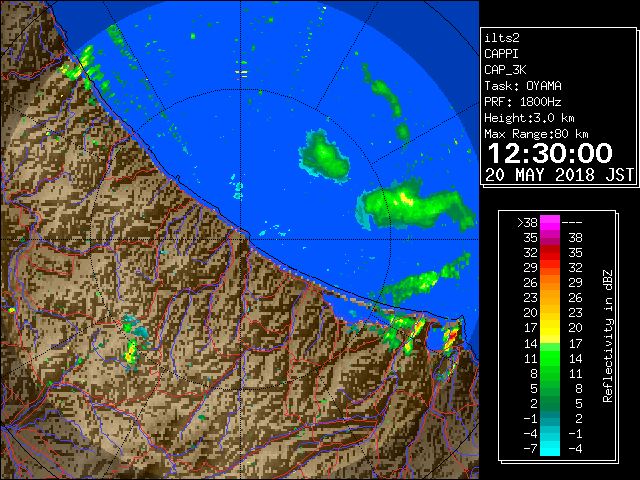This screenshot has width=640, height=480.
Task: Click the cyan -7 dBZ legend swatch
Action: (x=550, y=448)
